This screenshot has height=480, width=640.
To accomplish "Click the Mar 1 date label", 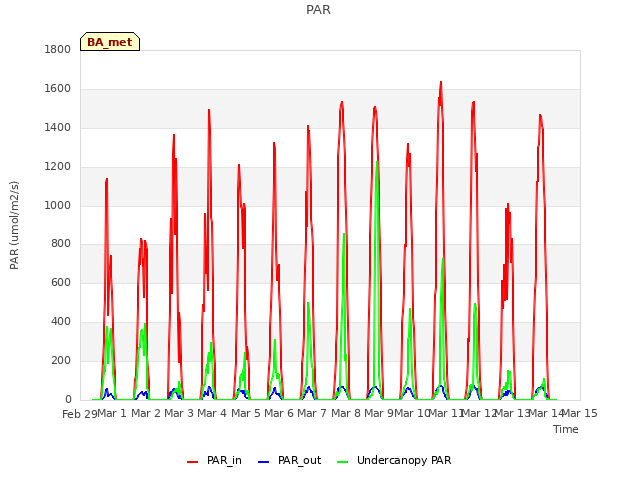I will [112, 413].
